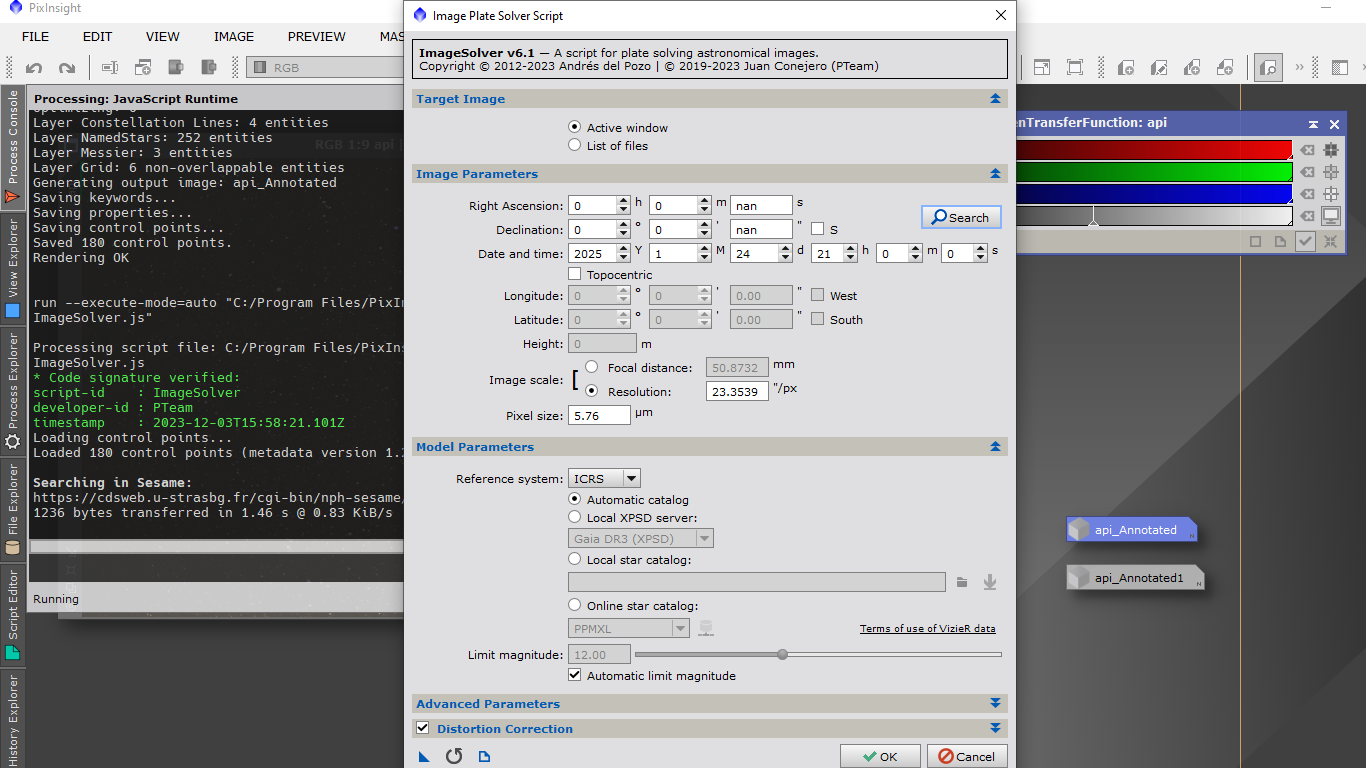Click the luminance midtones slider in ScreenTransferFunction
The image size is (1366, 768).
tap(1093, 217)
